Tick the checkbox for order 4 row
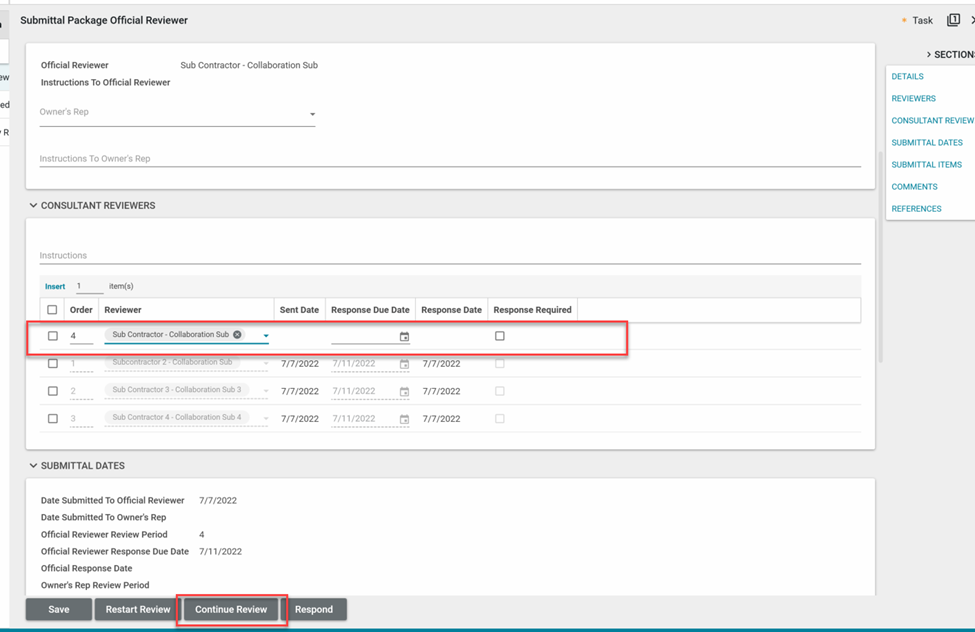This screenshot has height=632, width=975. click(x=53, y=336)
